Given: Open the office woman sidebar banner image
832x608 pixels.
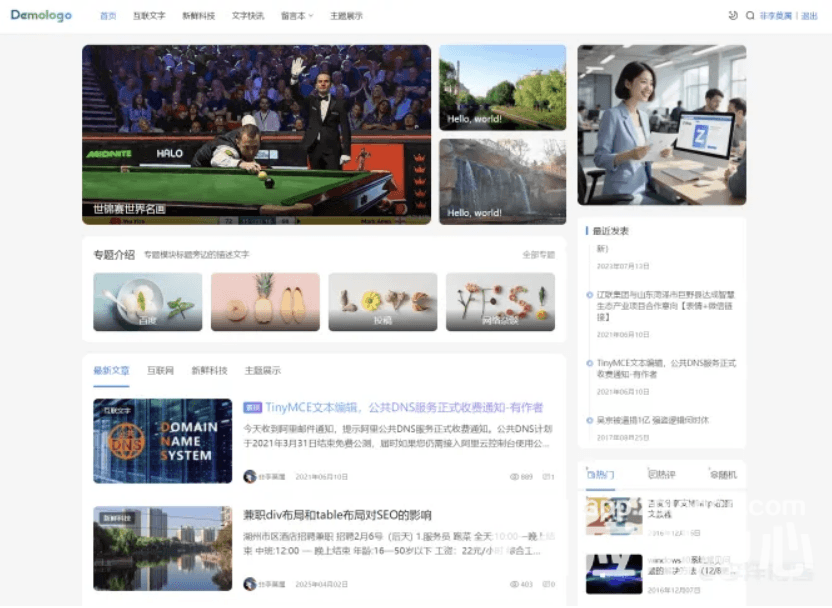Looking at the screenshot, I should (x=662, y=125).
